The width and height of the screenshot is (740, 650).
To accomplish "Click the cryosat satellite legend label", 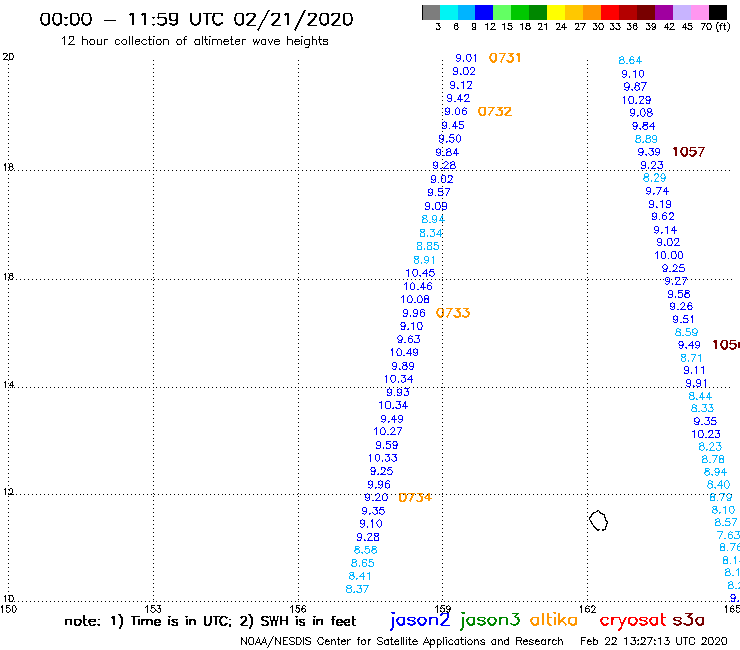I will [x=632, y=621].
